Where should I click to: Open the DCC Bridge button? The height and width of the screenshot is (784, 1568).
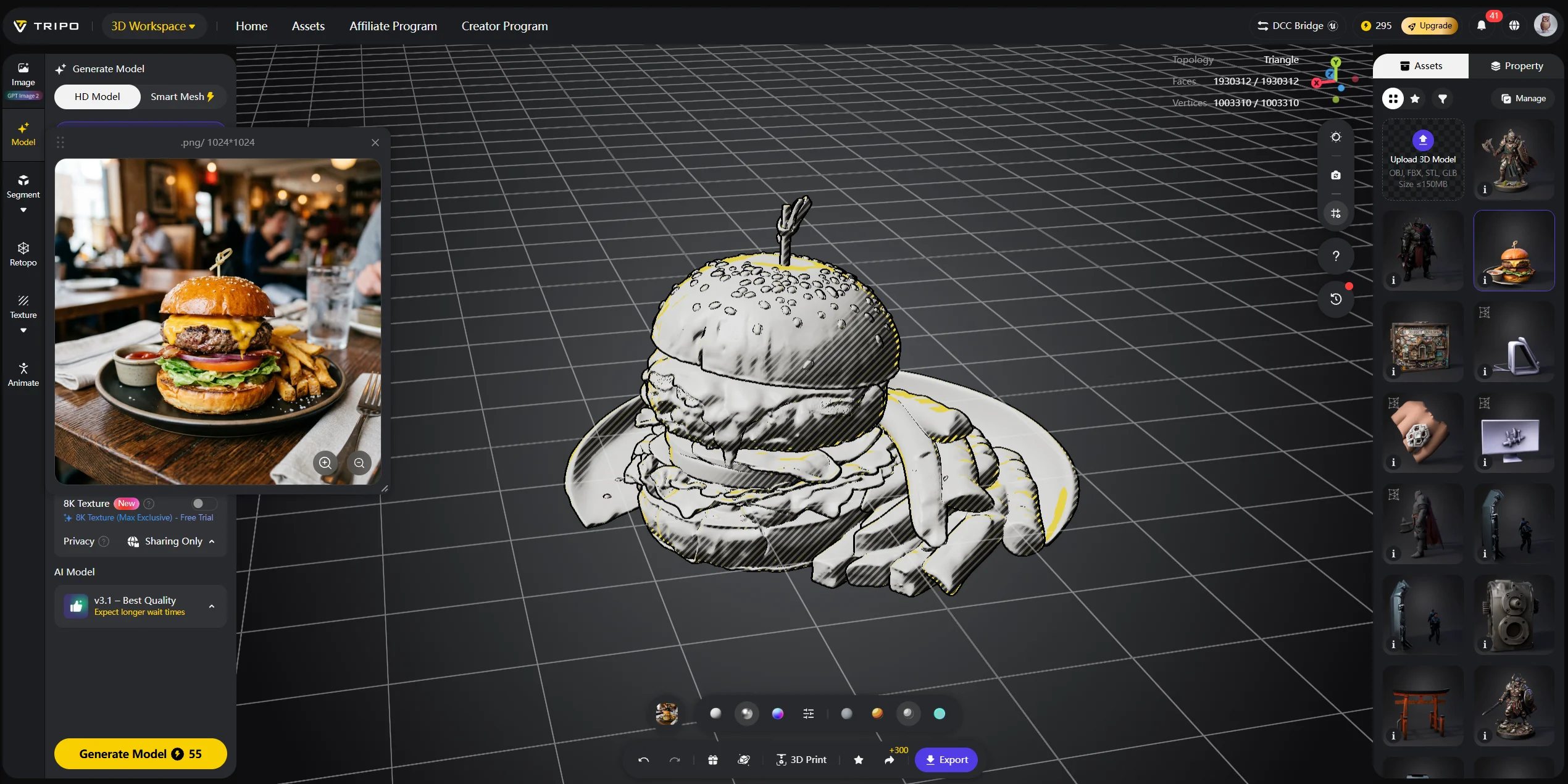(x=1298, y=25)
